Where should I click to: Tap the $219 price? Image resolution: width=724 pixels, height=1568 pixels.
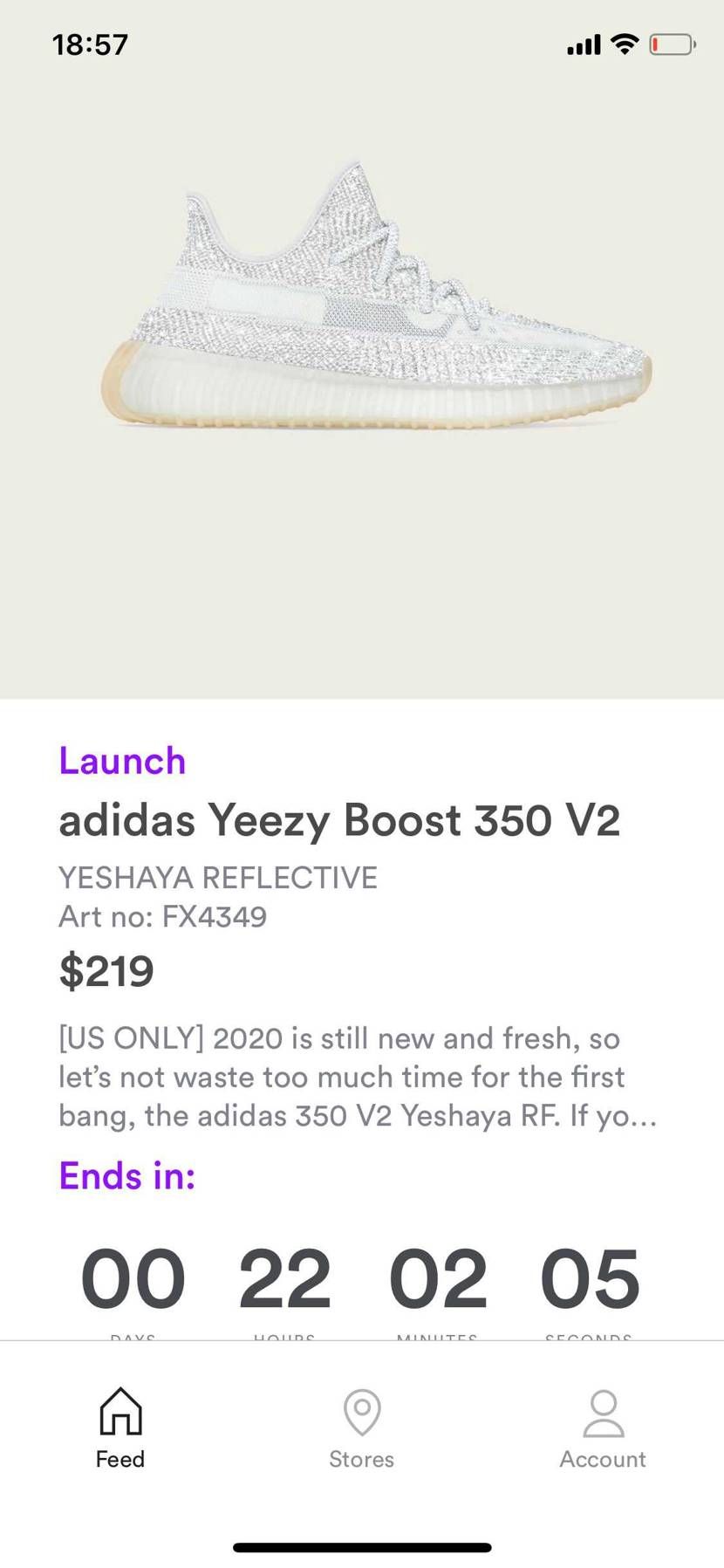tap(106, 971)
